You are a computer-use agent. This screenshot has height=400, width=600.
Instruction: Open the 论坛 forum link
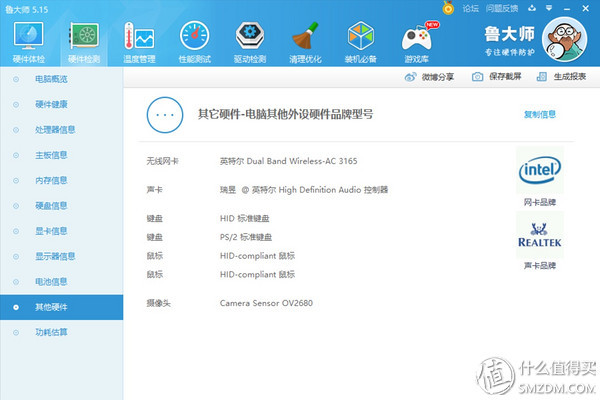pos(470,7)
